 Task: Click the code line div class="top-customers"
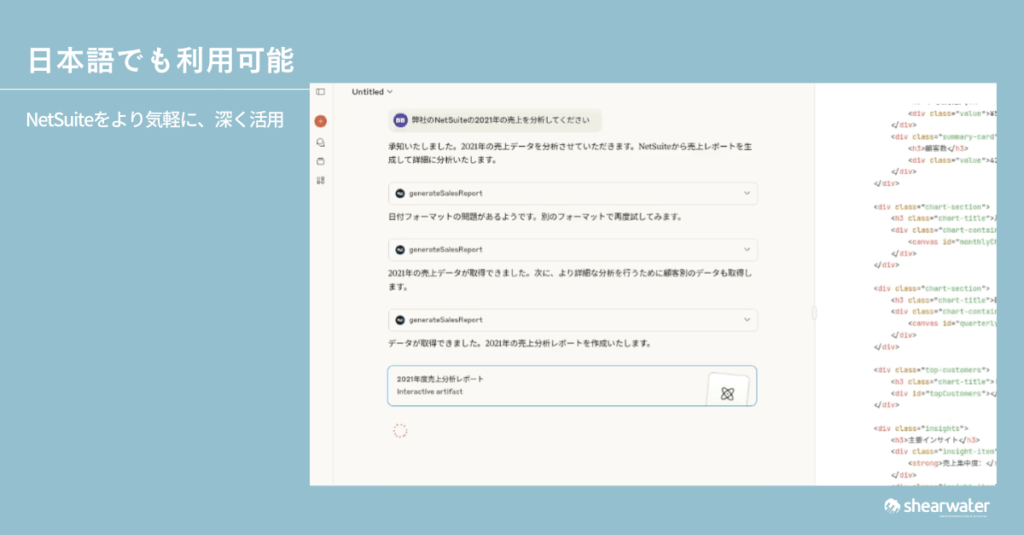click(932, 370)
